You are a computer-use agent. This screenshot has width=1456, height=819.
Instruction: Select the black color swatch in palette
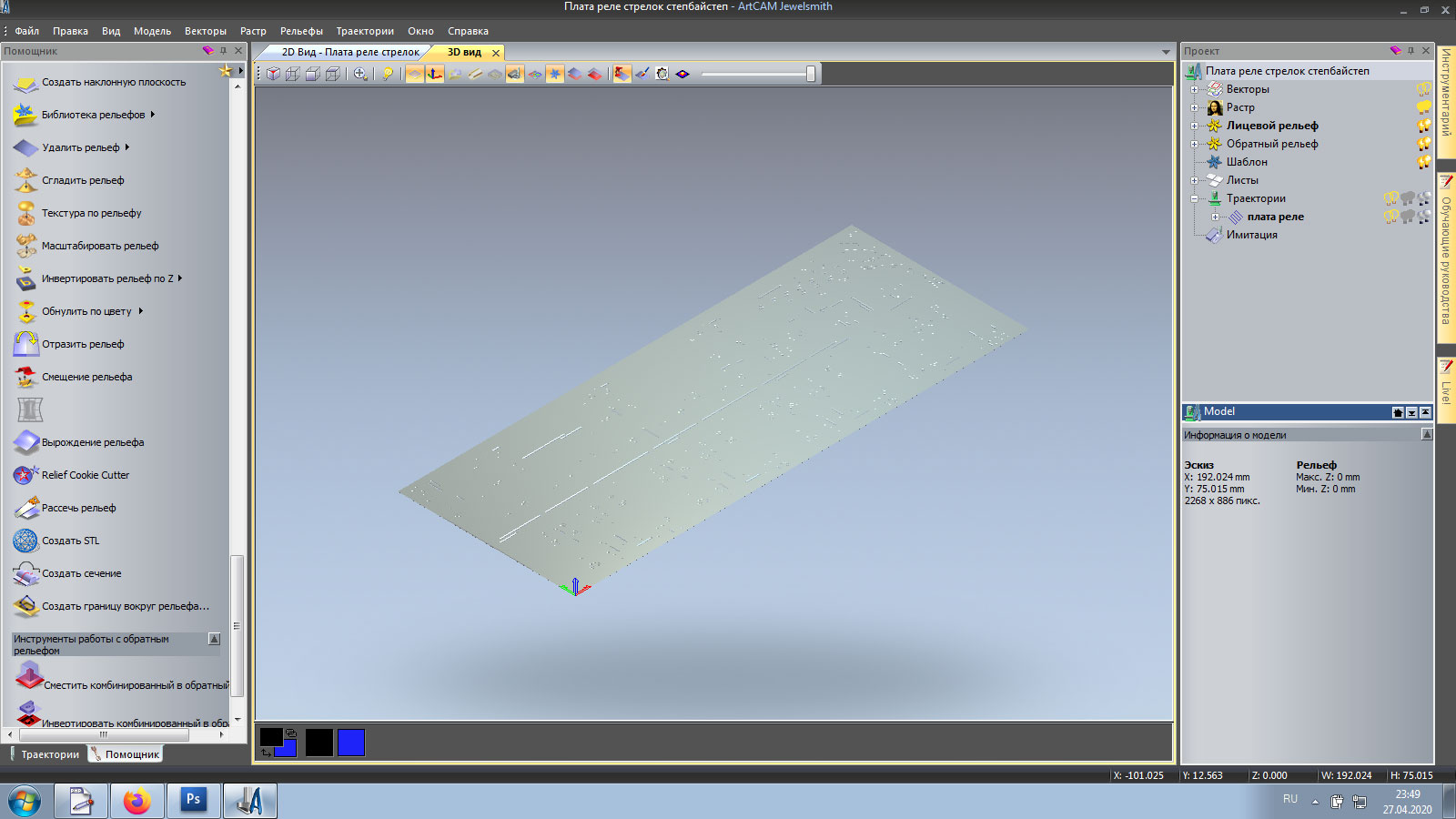318,743
